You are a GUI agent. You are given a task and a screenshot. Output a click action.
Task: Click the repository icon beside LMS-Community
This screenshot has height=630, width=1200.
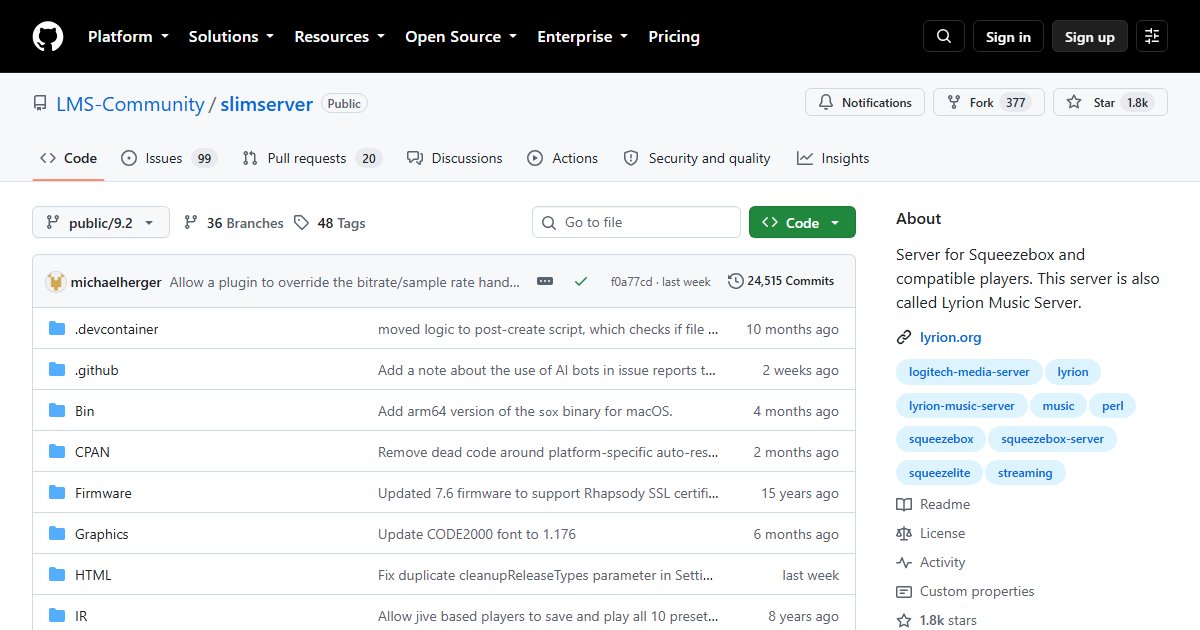coord(40,104)
